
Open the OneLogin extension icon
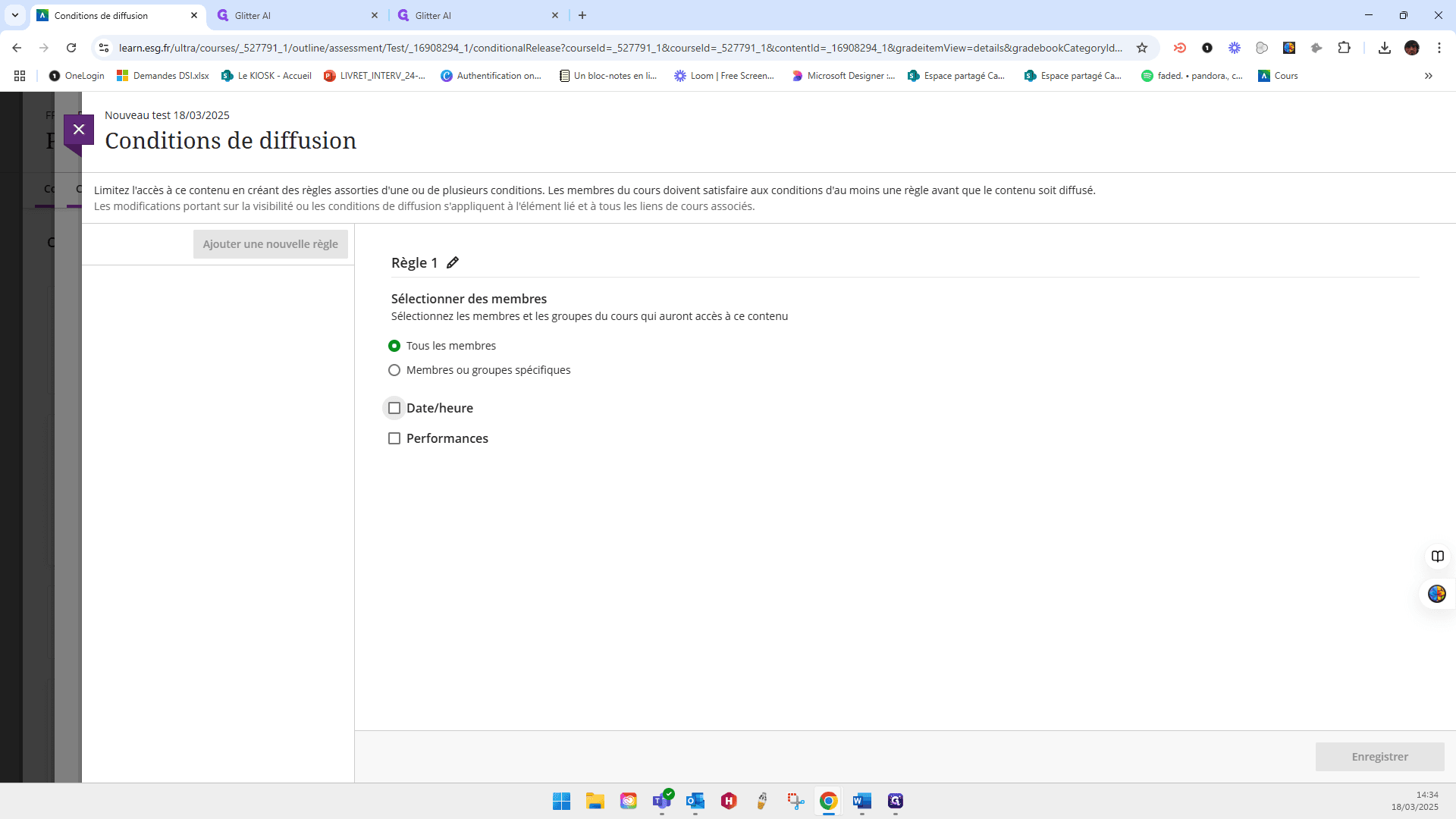(x=1207, y=48)
